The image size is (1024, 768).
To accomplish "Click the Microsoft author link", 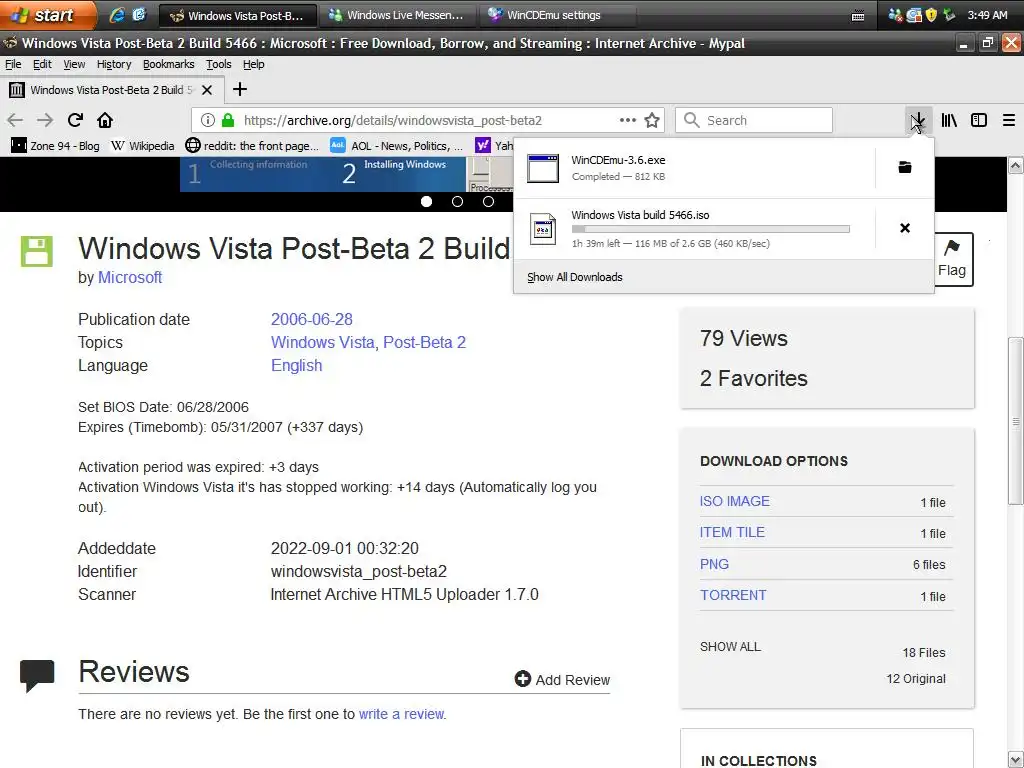I will (x=130, y=278).
